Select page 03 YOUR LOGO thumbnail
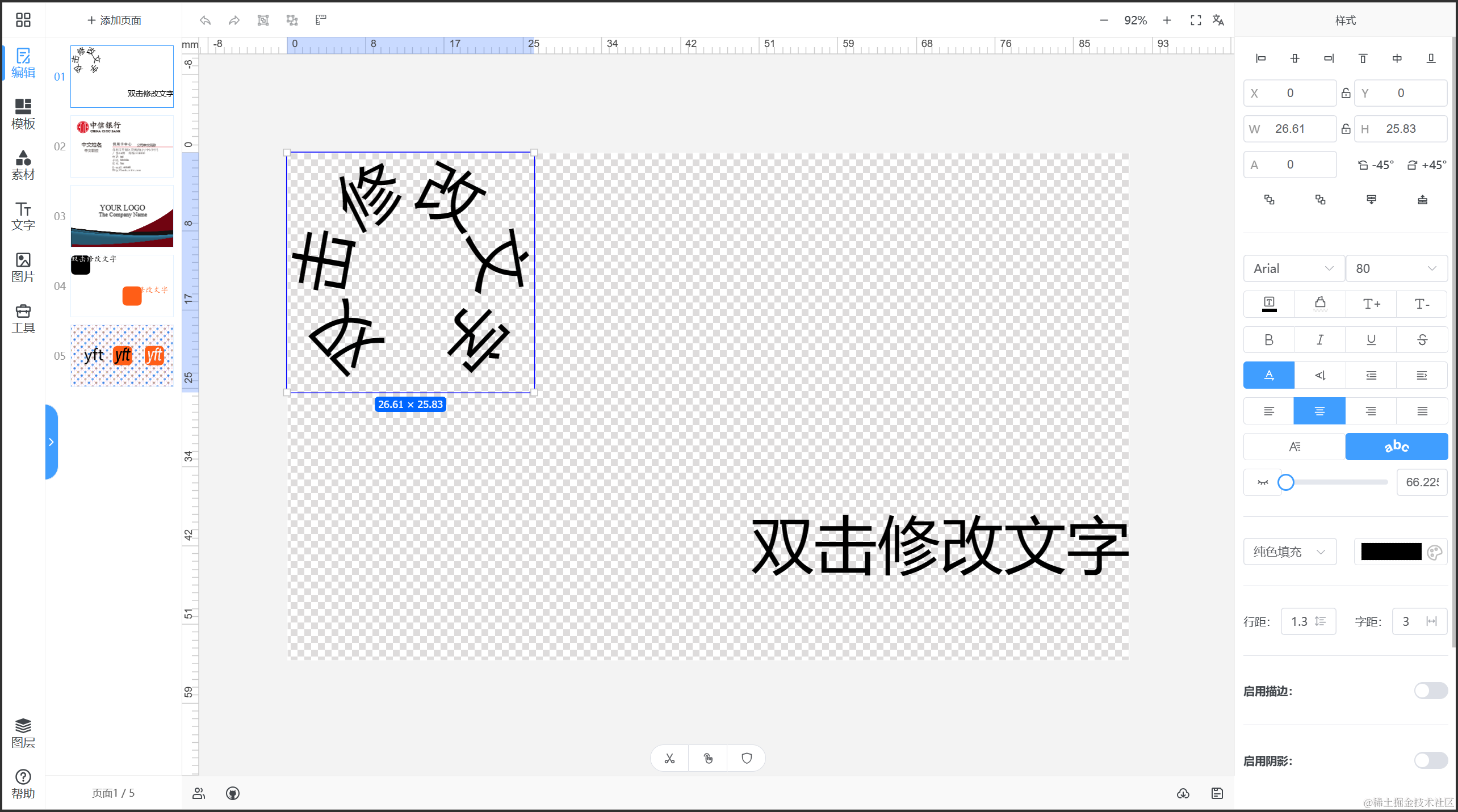The height and width of the screenshot is (812, 1458). tap(122, 216)
